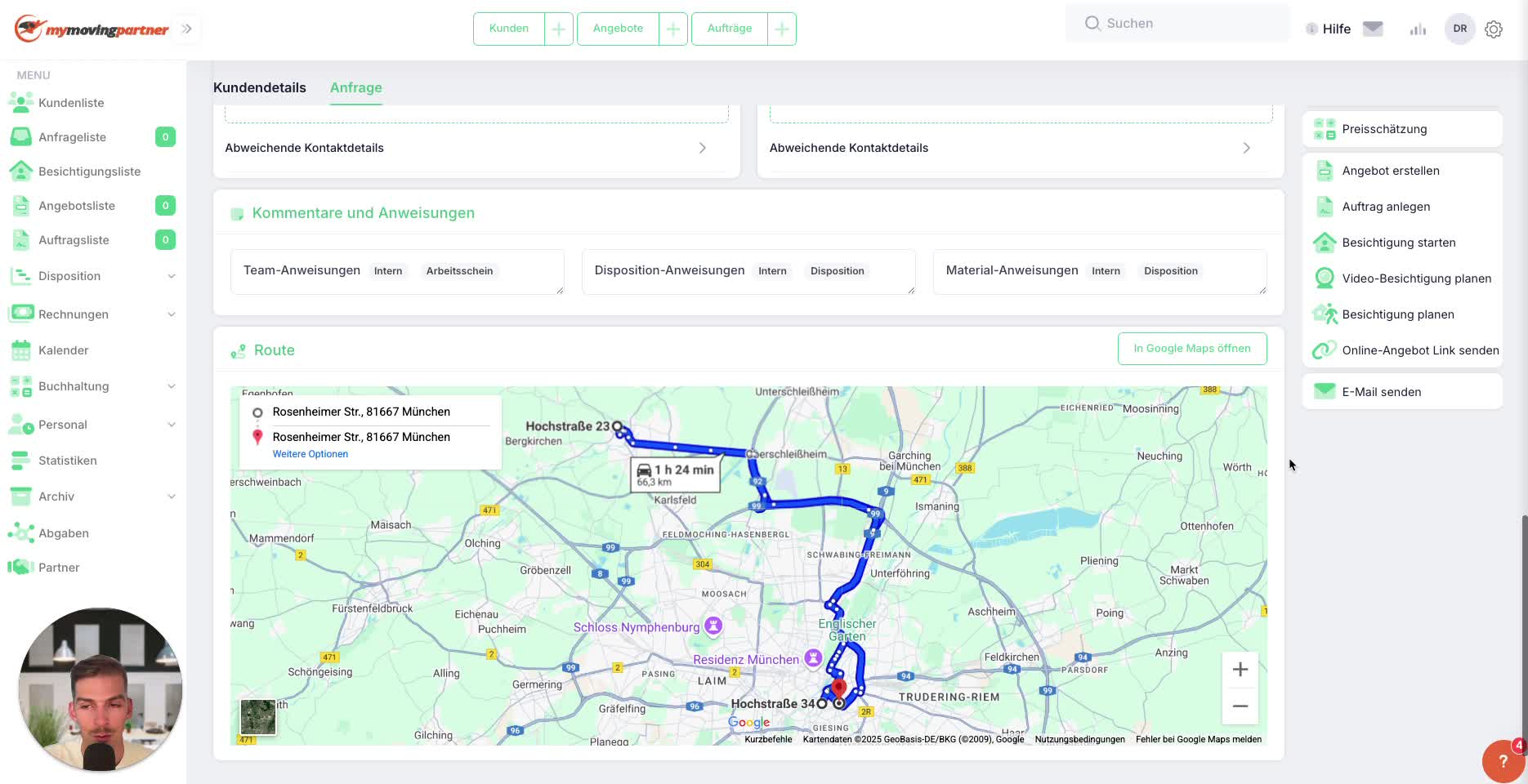The height and width of the screenshot is (784, 1528).
Task: Zoom out on the route map
Action: pos(1240,706)
